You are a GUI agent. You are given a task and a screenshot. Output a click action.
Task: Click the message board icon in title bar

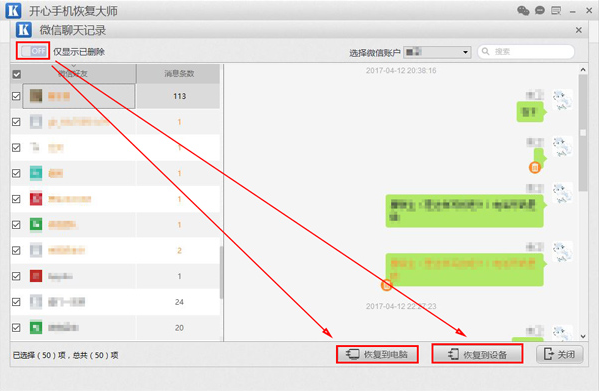[x=556, y=10]
